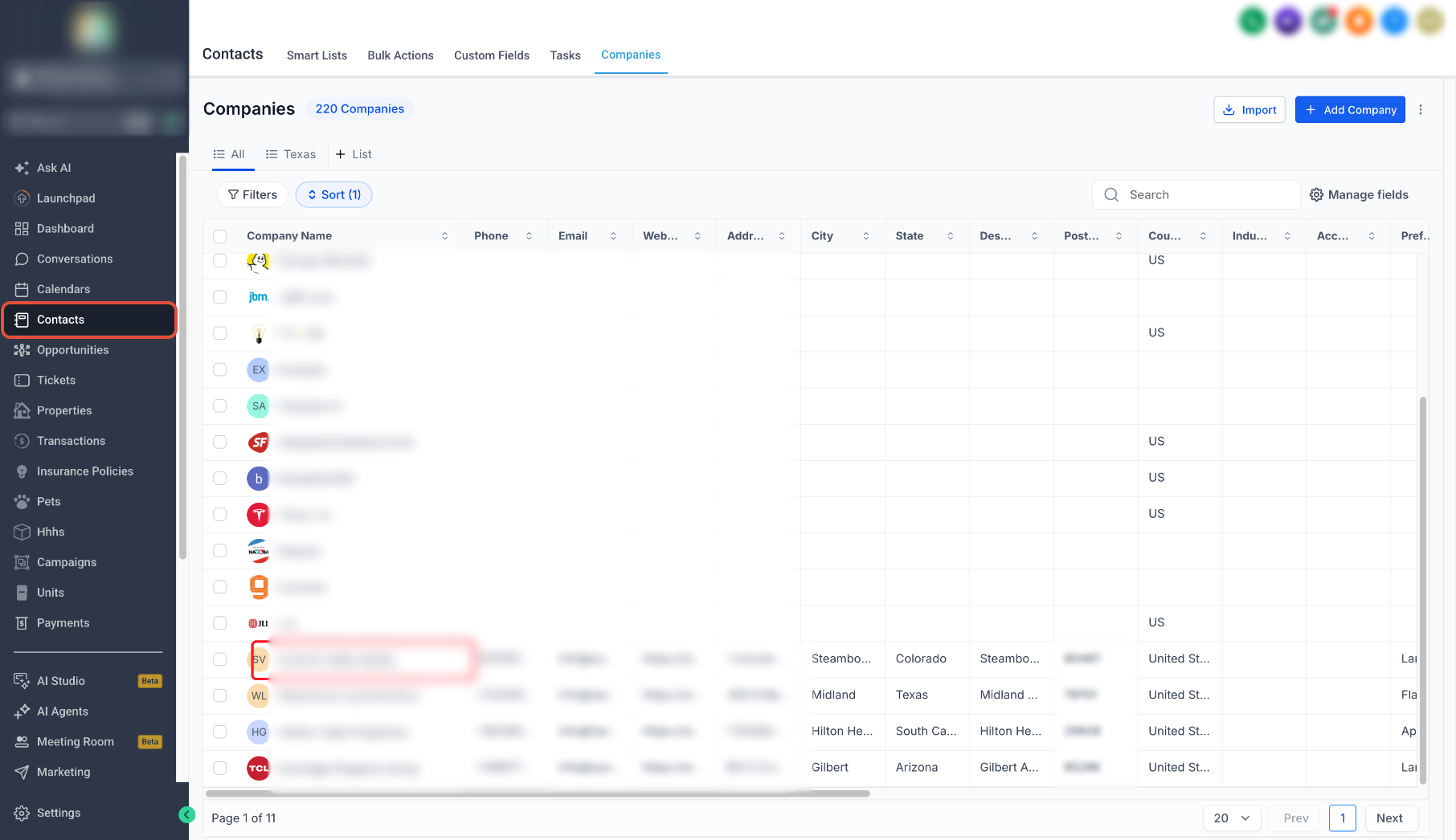This screenshot has width=1456, height=840.
Task: Click page number 1 button
Action: coord(1343,818)
